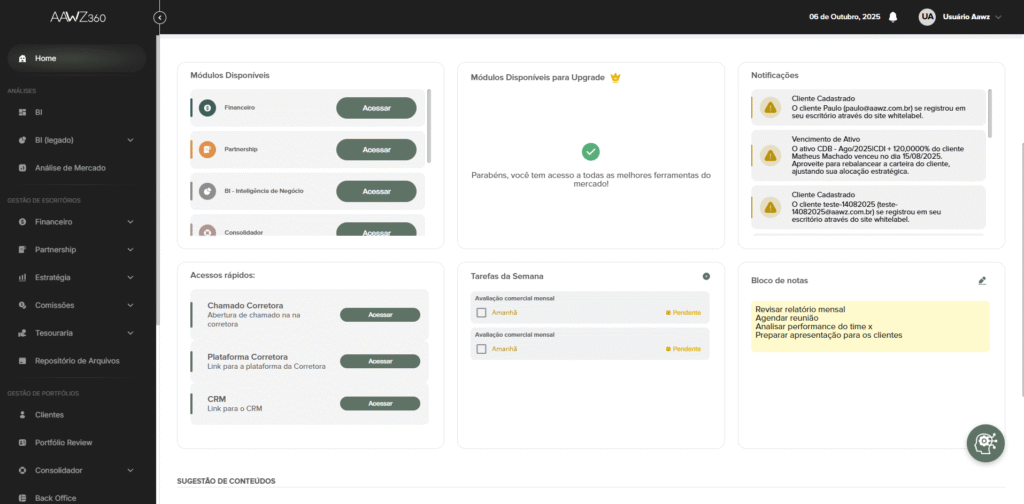Viewport: 1024px width, 504px height.
Task: Check the first Avaliação comercial mensal task
Action: [x=482, y=312]
